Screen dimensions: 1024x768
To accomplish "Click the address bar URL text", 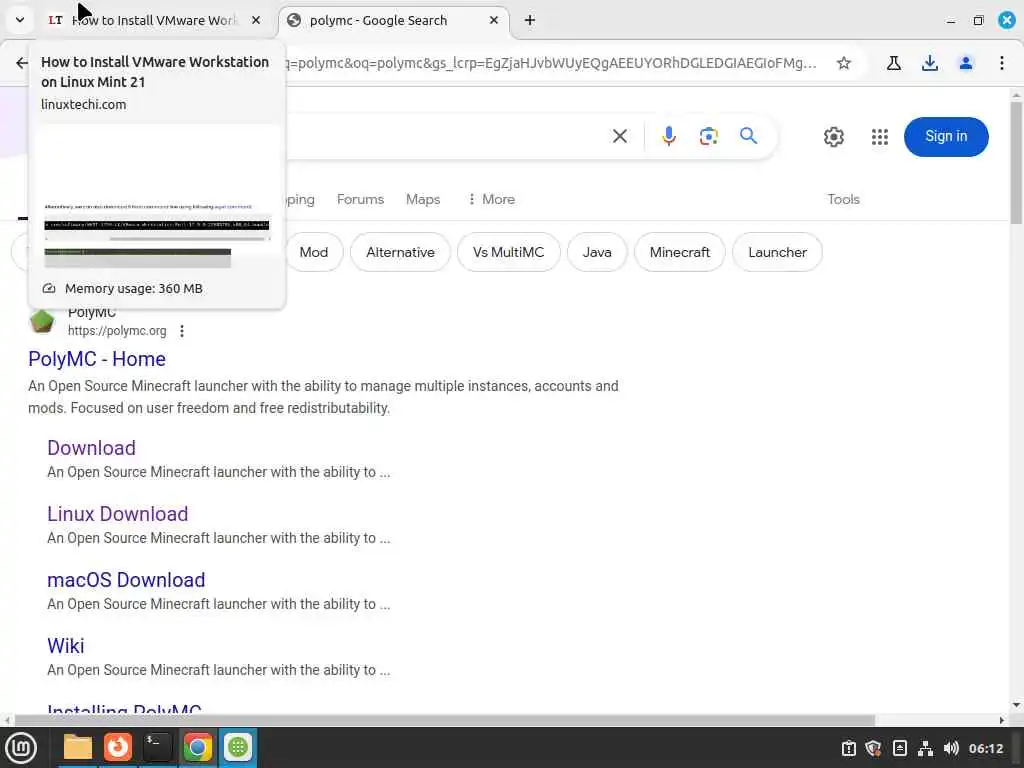I will click(551, 63).
